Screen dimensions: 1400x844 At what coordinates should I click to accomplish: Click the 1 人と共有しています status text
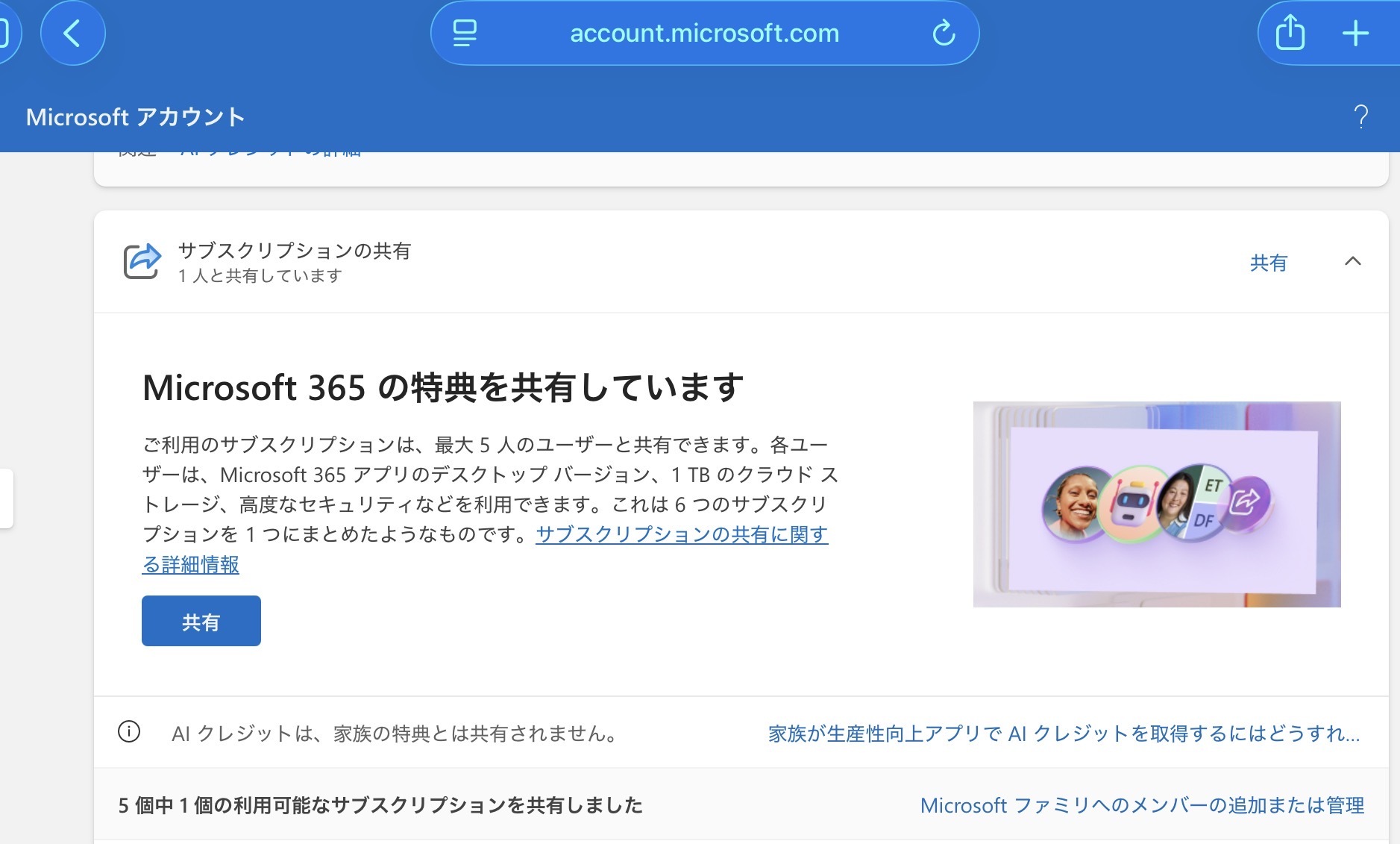(260, 276)
